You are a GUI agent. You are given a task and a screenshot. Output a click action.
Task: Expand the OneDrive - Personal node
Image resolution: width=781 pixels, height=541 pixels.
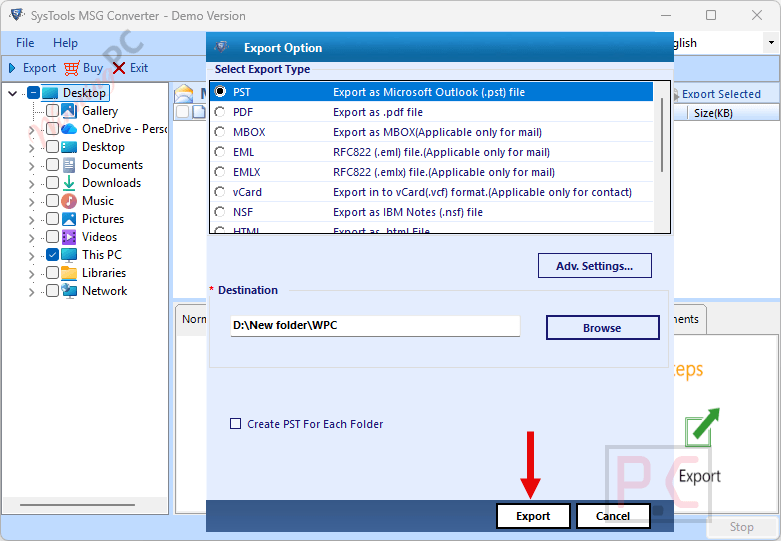[x=31, y=131]
